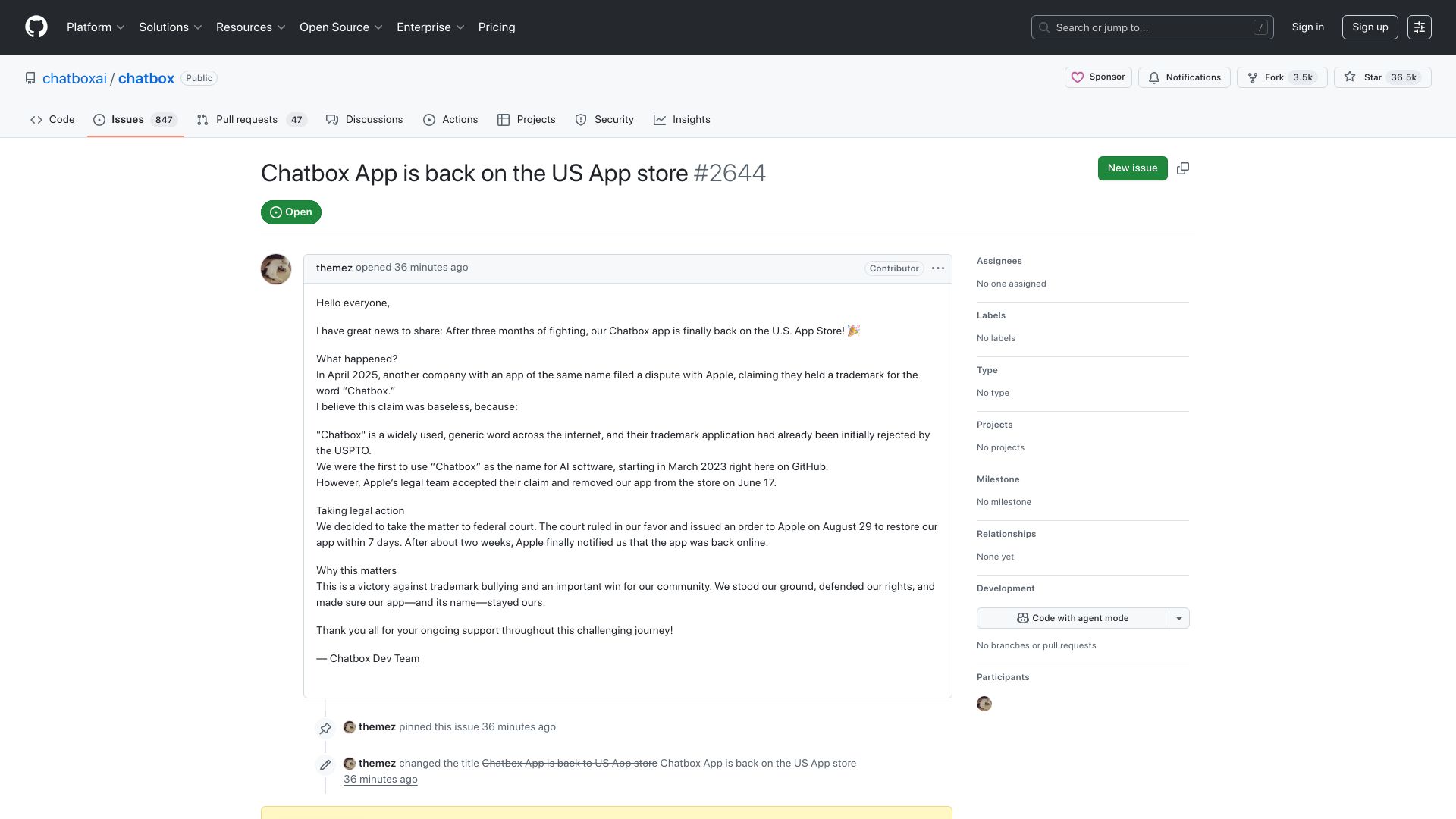Expand the Solutions menu
1456x819 pixels.
click(171, 27)
